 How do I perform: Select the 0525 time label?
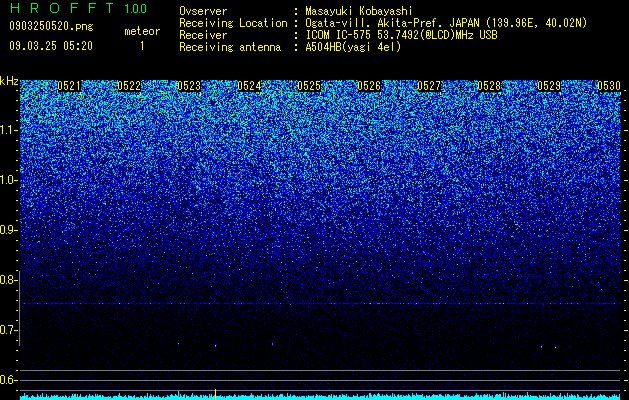click(309, 86)
